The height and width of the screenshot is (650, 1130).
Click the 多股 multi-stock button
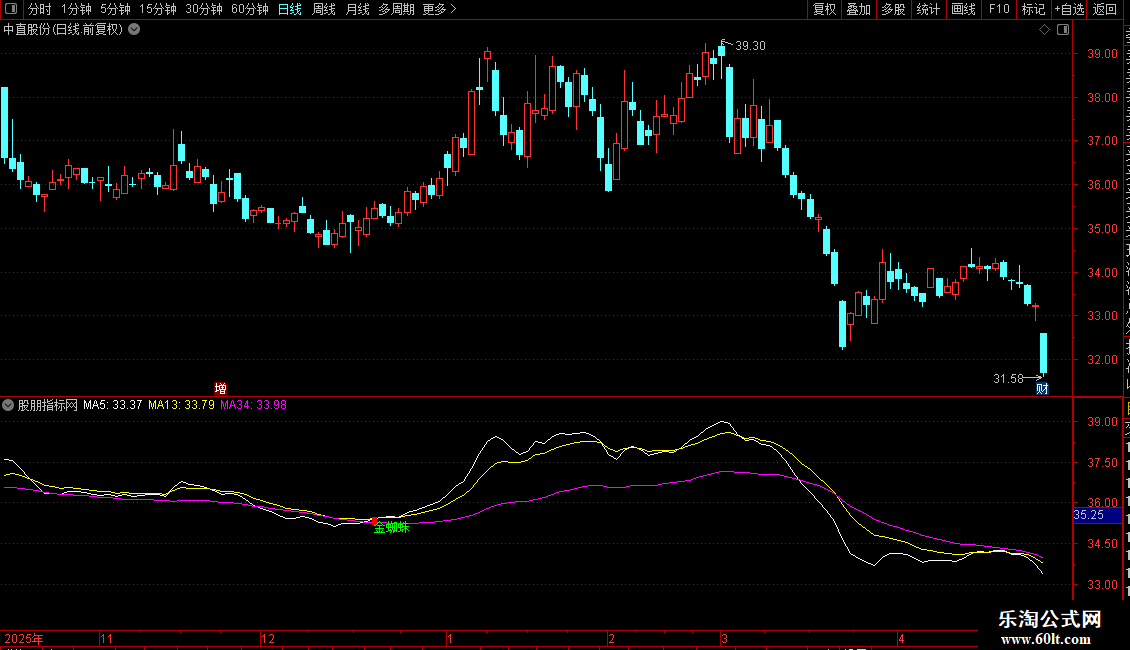(894, 9)
